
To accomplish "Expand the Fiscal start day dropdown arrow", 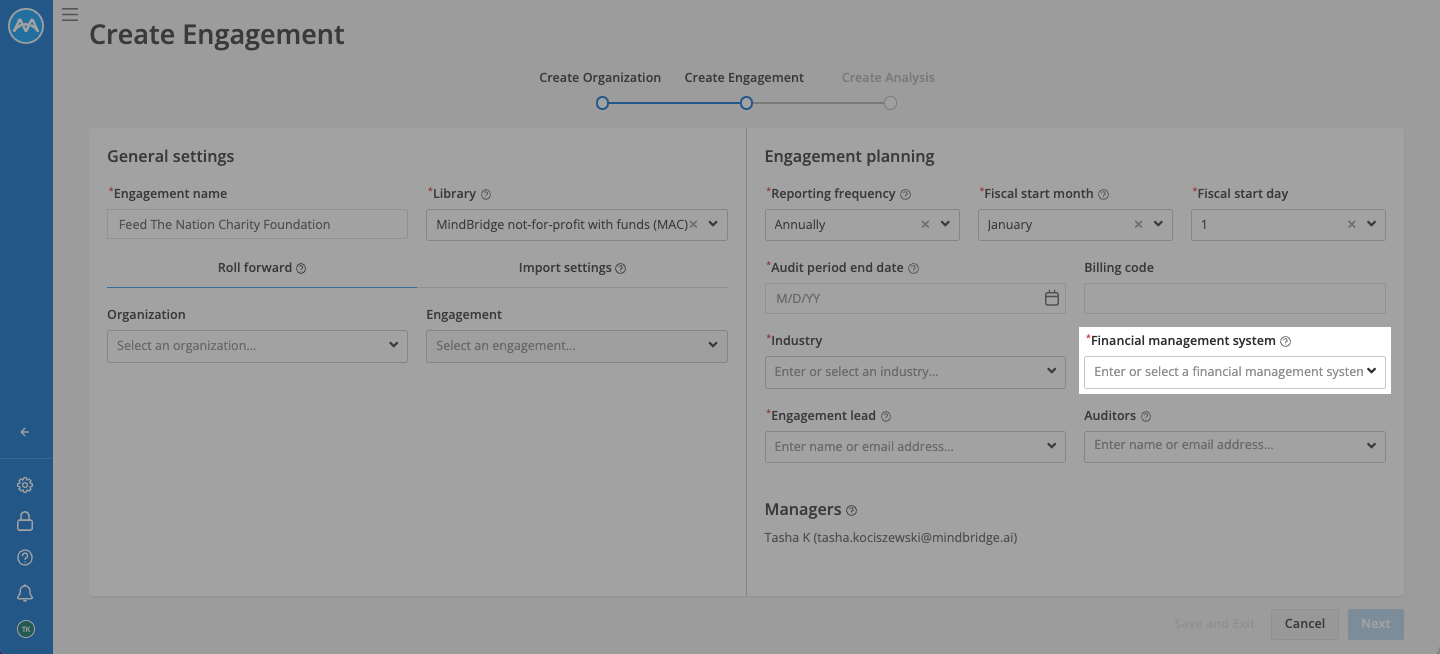I will (x=1372, y=224).
